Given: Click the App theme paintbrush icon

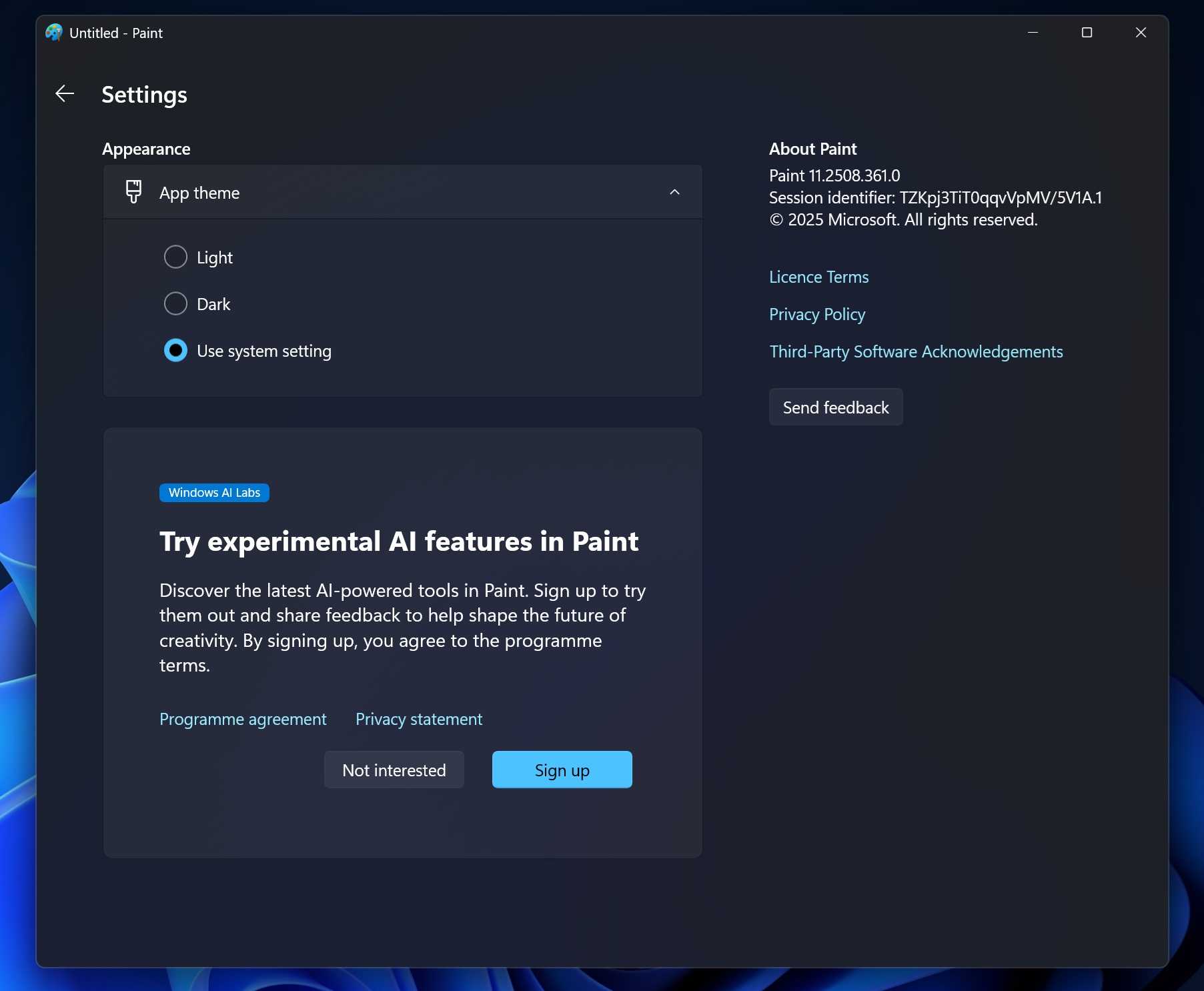Looking at the screenshot, I should [133, 192].
